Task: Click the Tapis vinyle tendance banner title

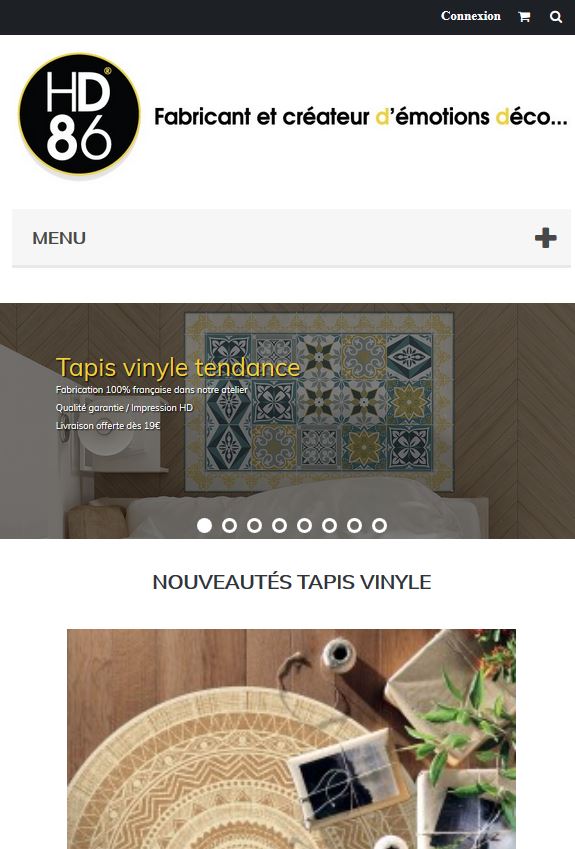Action: 178,368
